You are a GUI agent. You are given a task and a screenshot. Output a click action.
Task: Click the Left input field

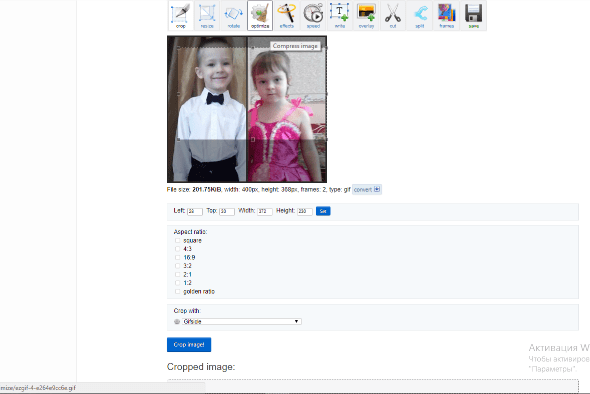click(195, 211)
